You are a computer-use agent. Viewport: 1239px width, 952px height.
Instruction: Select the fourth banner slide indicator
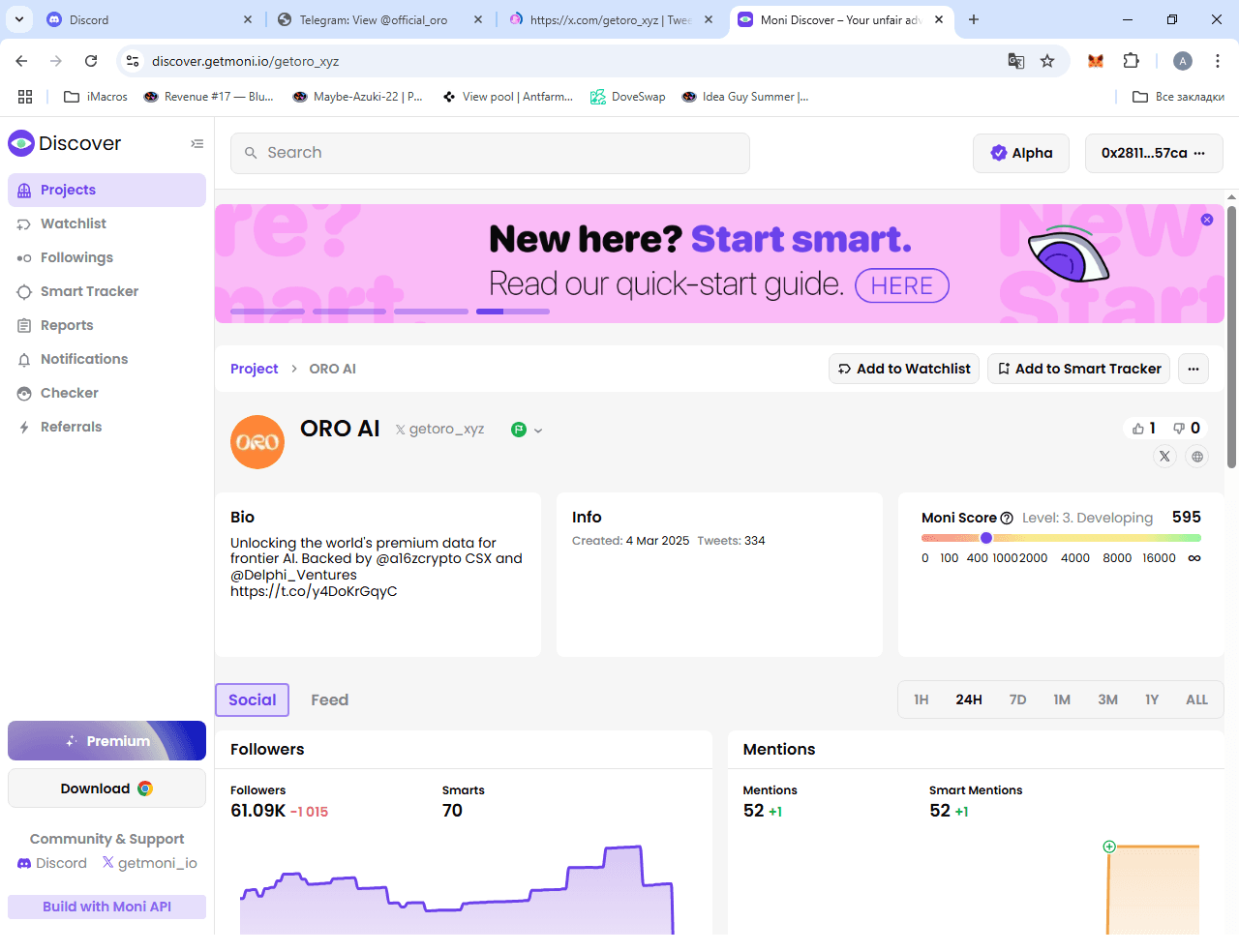(513, 312)
